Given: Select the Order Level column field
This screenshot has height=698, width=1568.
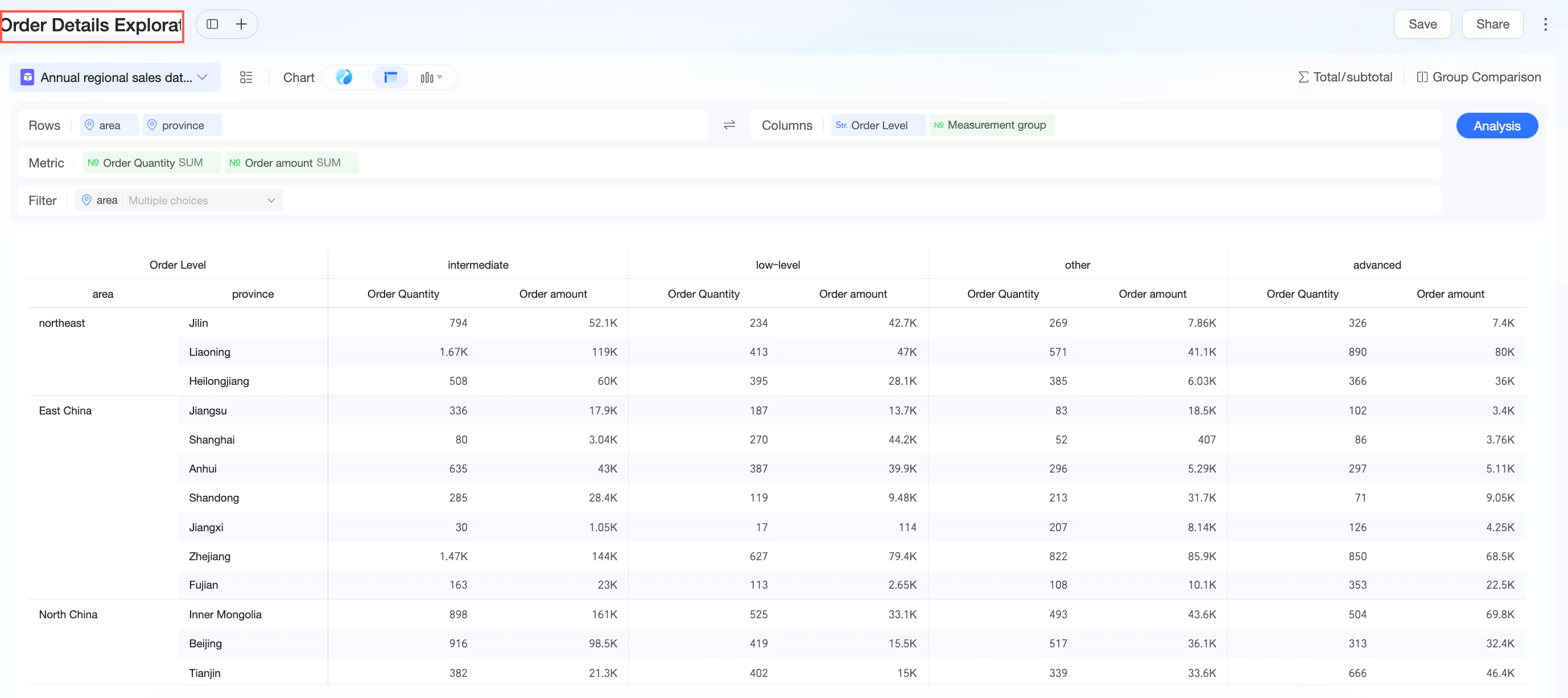Looking at the screenshot, I should tap(878, 125).
